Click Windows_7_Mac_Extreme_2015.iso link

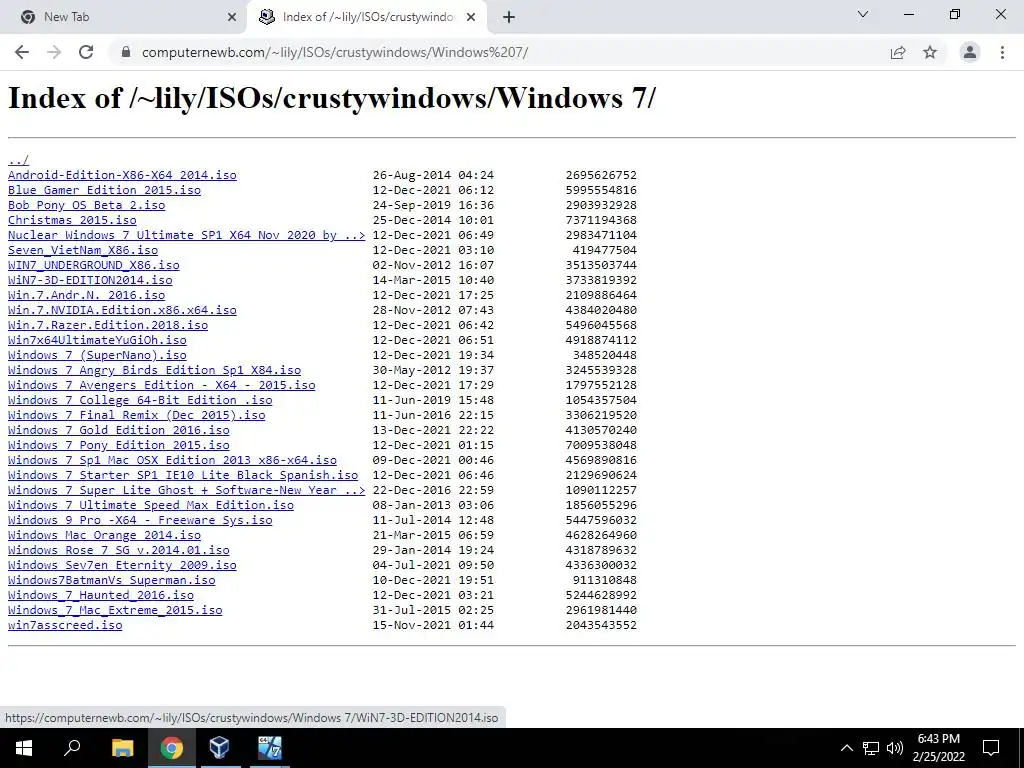pyautogui.click(x=115, y=611)
